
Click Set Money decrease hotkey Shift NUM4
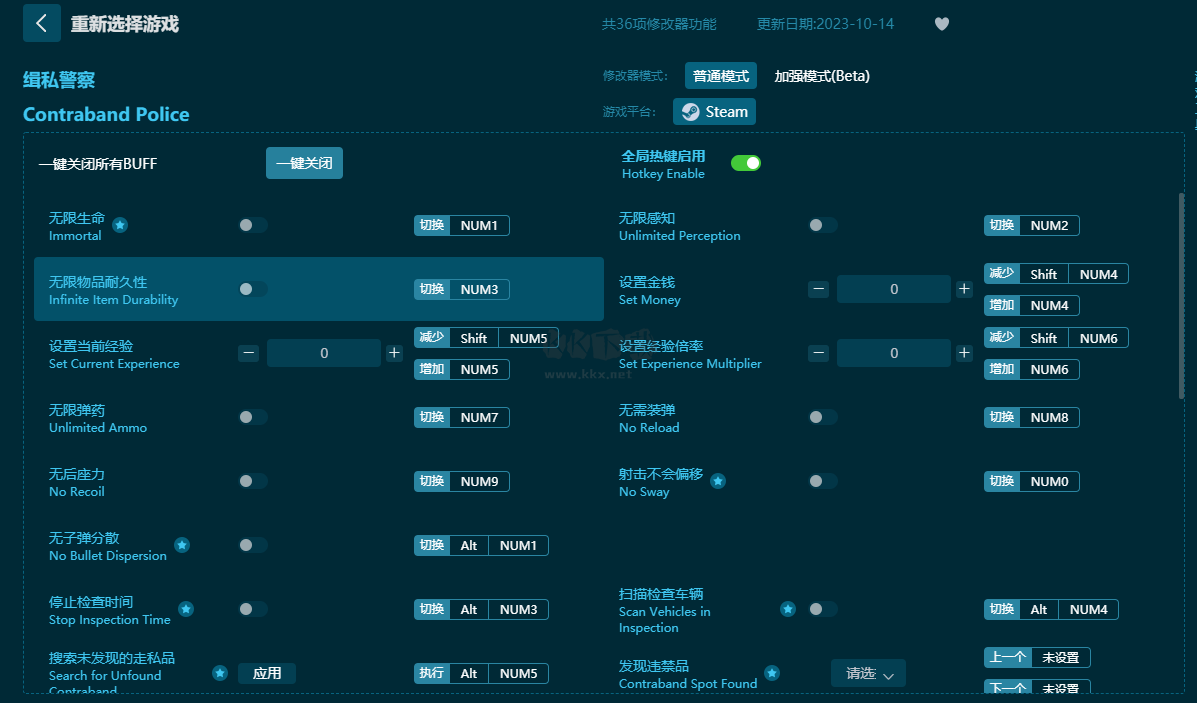(1057, 274)
